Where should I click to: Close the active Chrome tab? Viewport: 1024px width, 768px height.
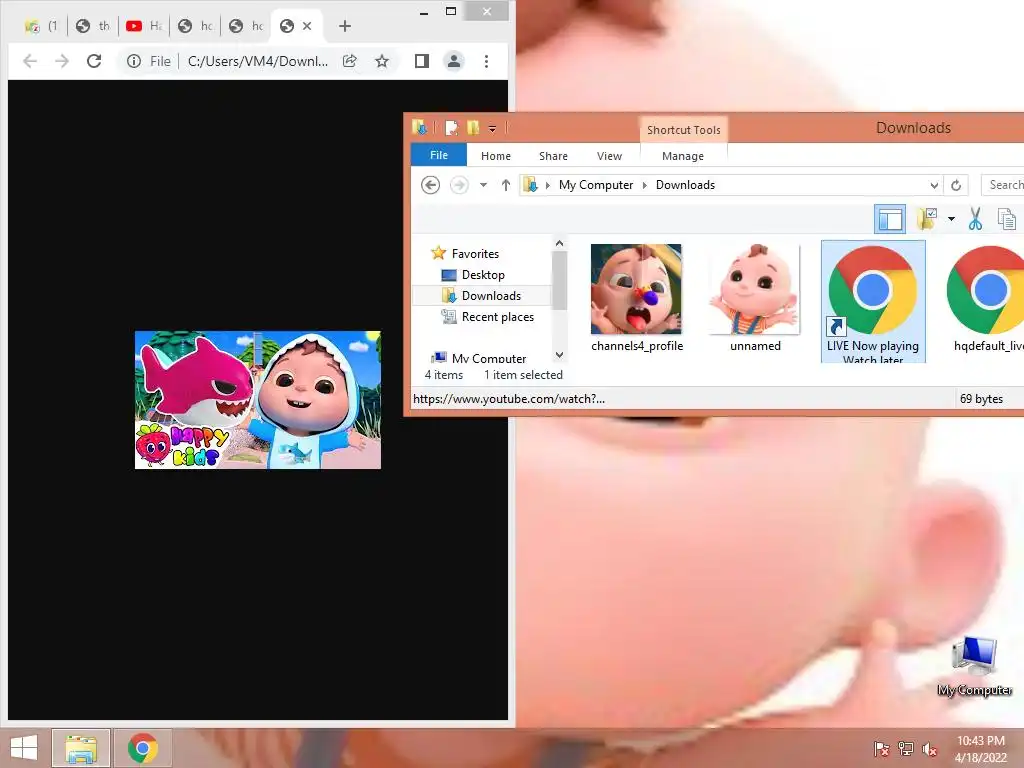307,26
